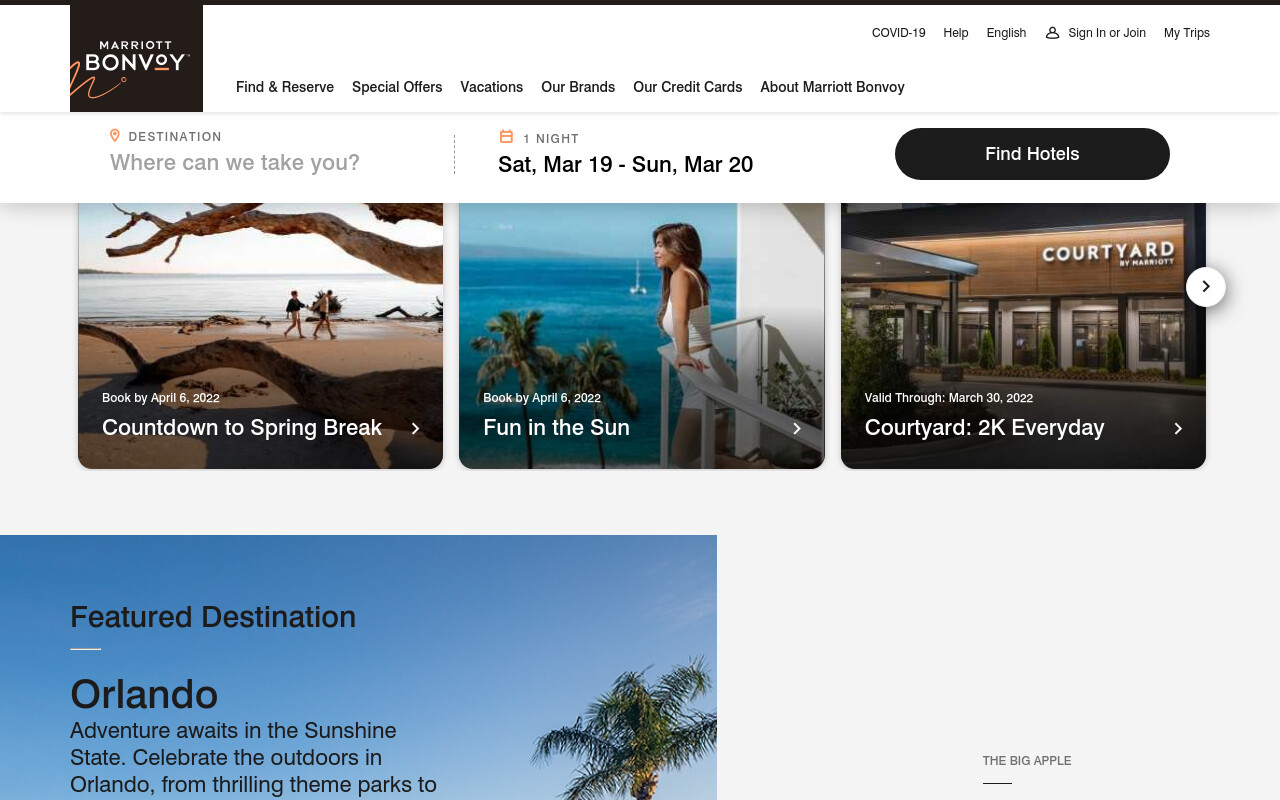This screenshot has width=1280, height=800.
Task: Click the destination pin icon
Action: pyautogui.click(x=115, y=136)
